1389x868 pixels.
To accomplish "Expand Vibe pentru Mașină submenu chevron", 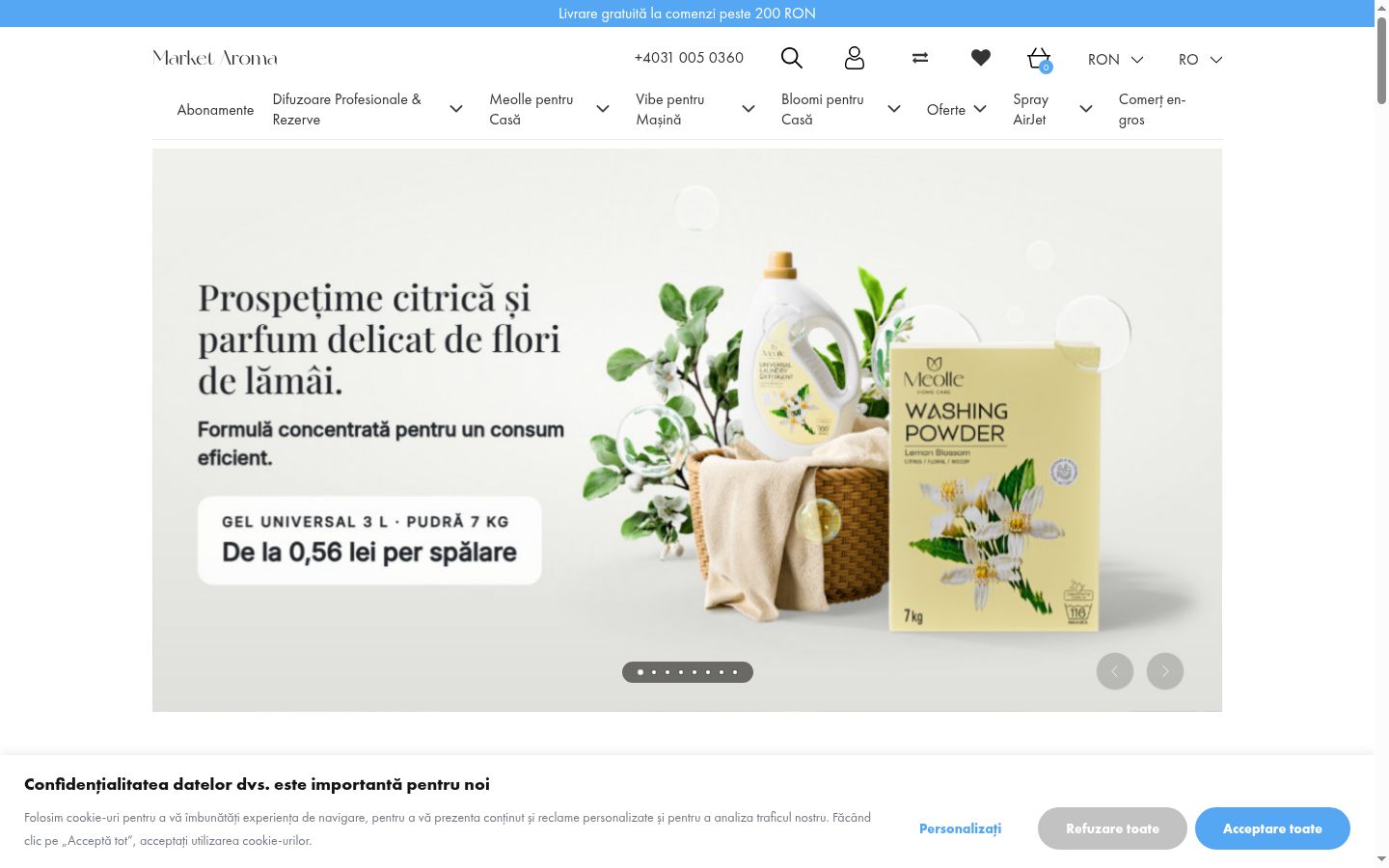I will point(749,109).
